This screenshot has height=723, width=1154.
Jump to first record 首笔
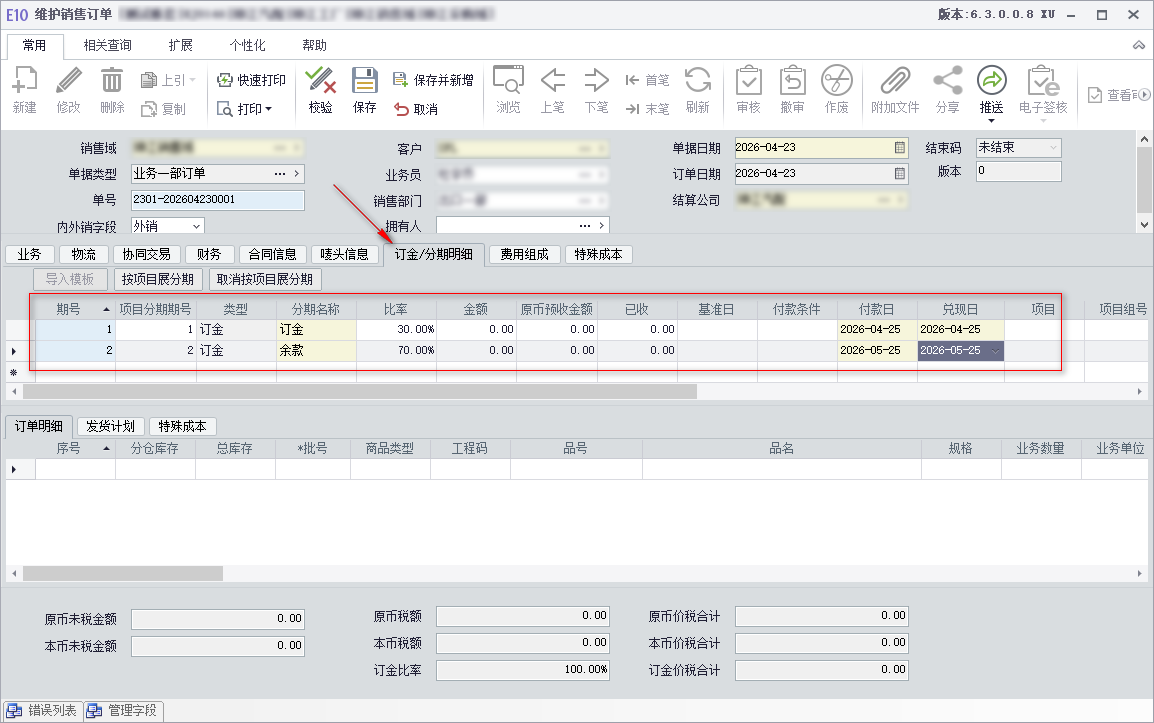[x=647, y=80]
